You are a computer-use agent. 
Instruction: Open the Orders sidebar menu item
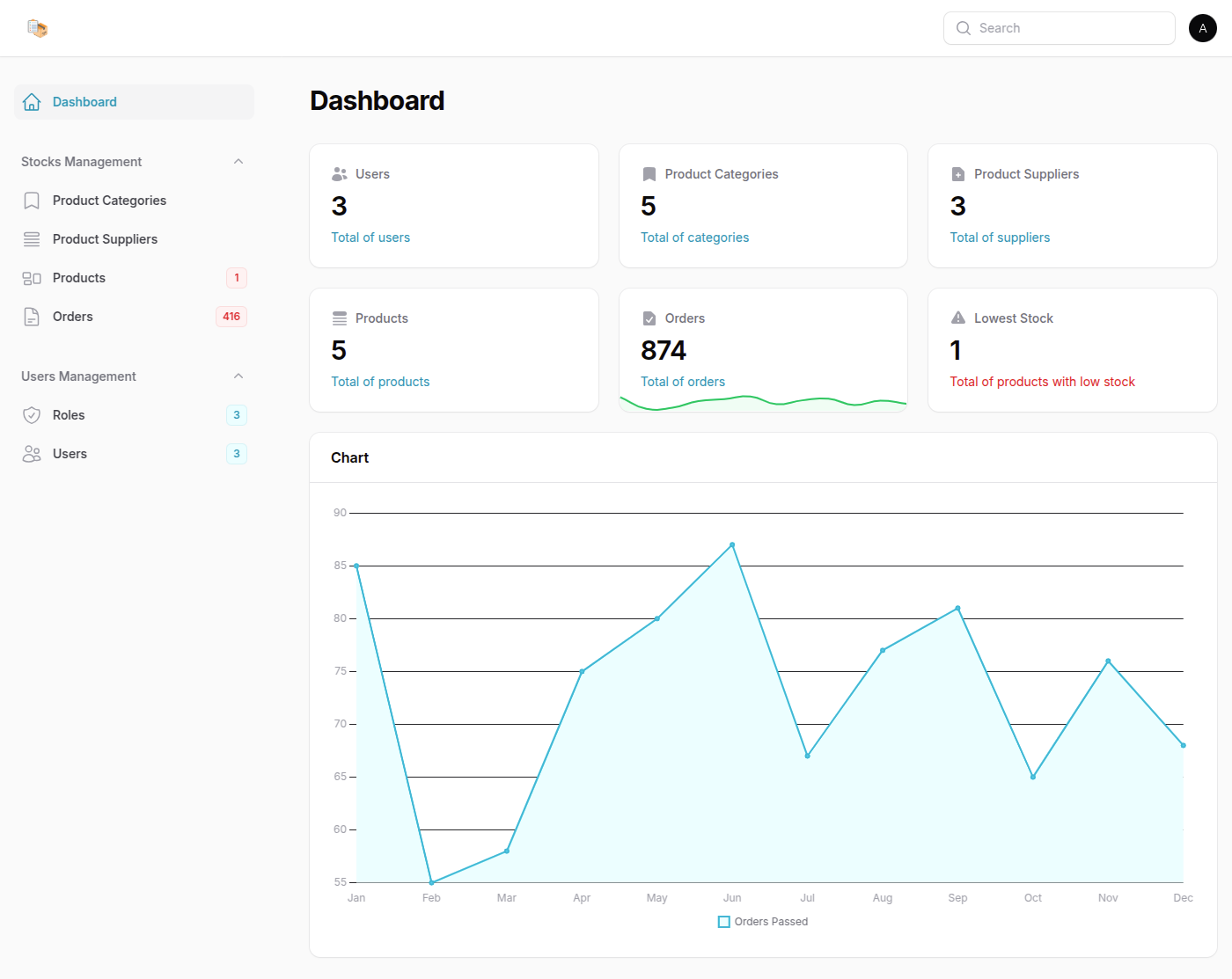(x=73, y=317)
